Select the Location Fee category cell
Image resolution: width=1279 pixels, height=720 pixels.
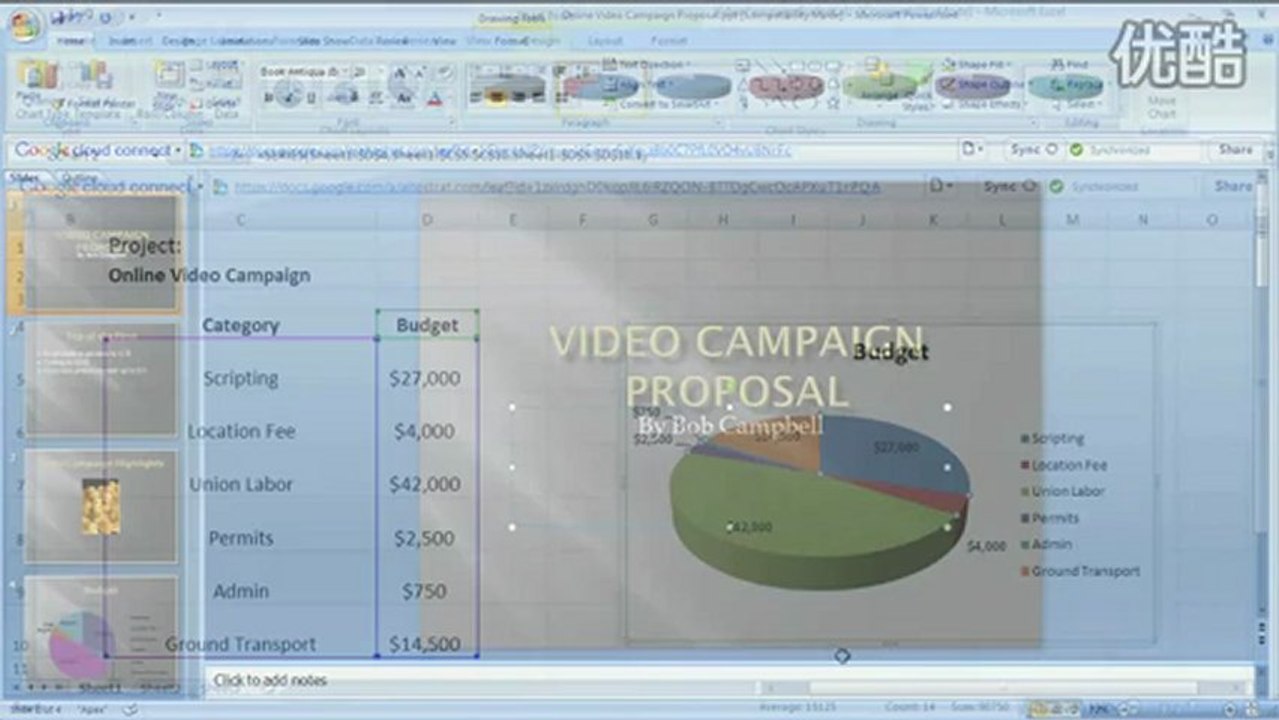pyautogui.click(x=241, y=431)
